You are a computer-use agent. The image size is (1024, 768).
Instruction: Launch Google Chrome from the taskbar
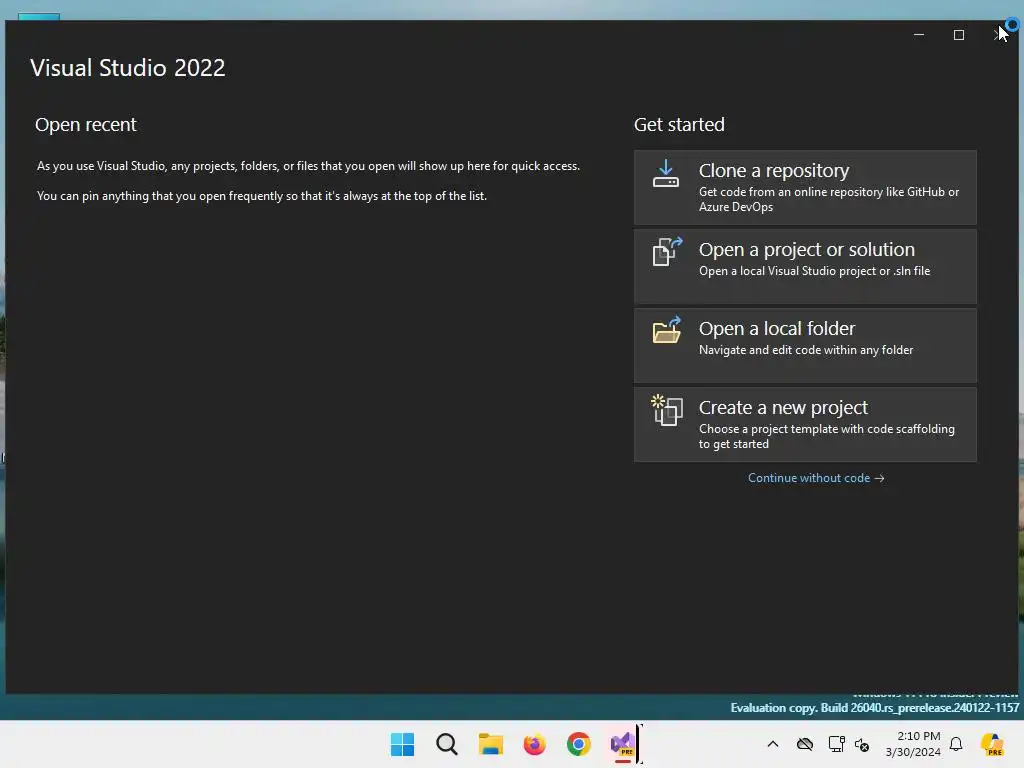pos(579,744)
